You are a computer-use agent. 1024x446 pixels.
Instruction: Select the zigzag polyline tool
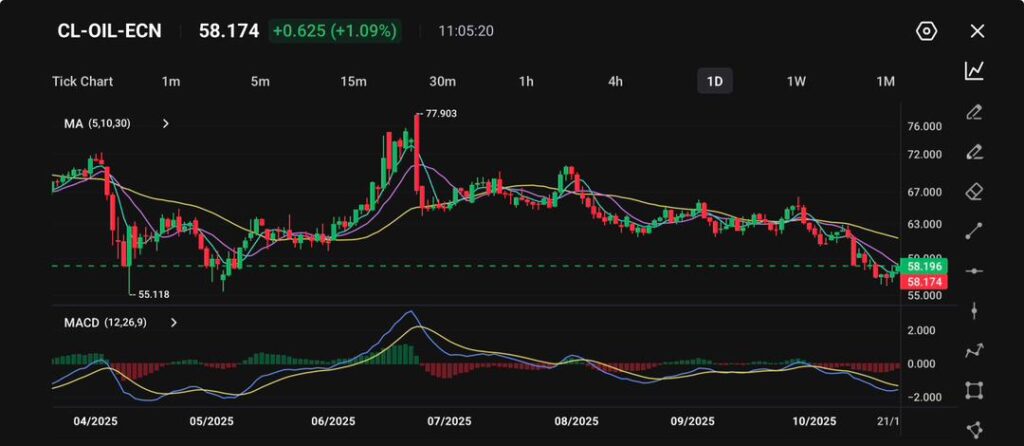tap(974, 351)
